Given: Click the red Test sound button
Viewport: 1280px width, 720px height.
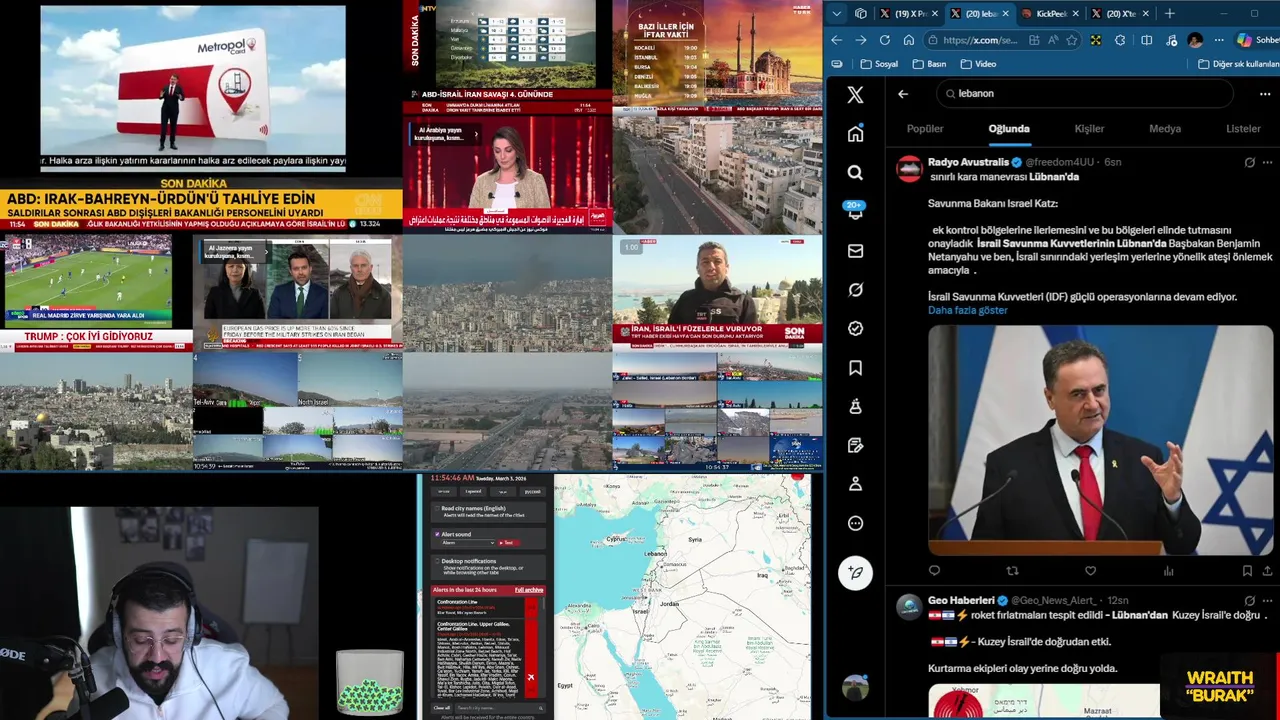Looking at the screenshot, I should [508, 543].
